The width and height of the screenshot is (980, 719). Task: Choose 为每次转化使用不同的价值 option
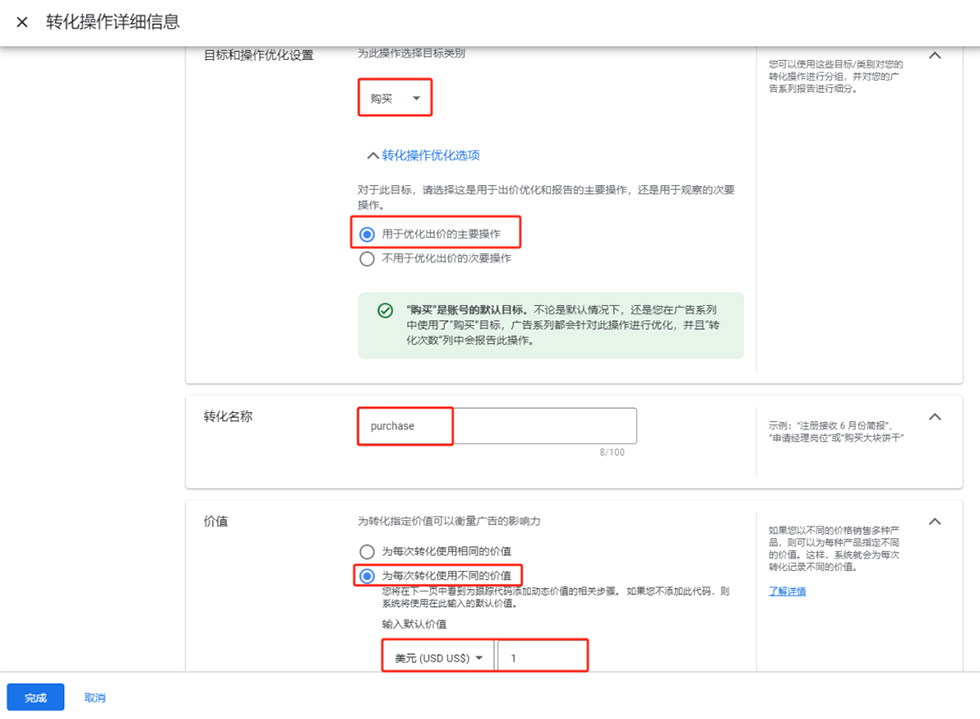(x=367, y=576)
